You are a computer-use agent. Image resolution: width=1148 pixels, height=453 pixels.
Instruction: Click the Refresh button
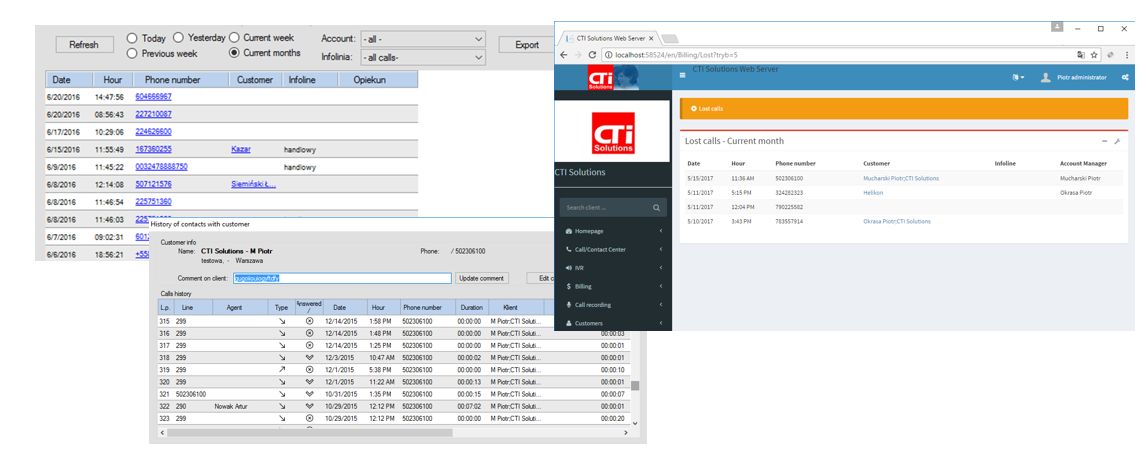83,45
